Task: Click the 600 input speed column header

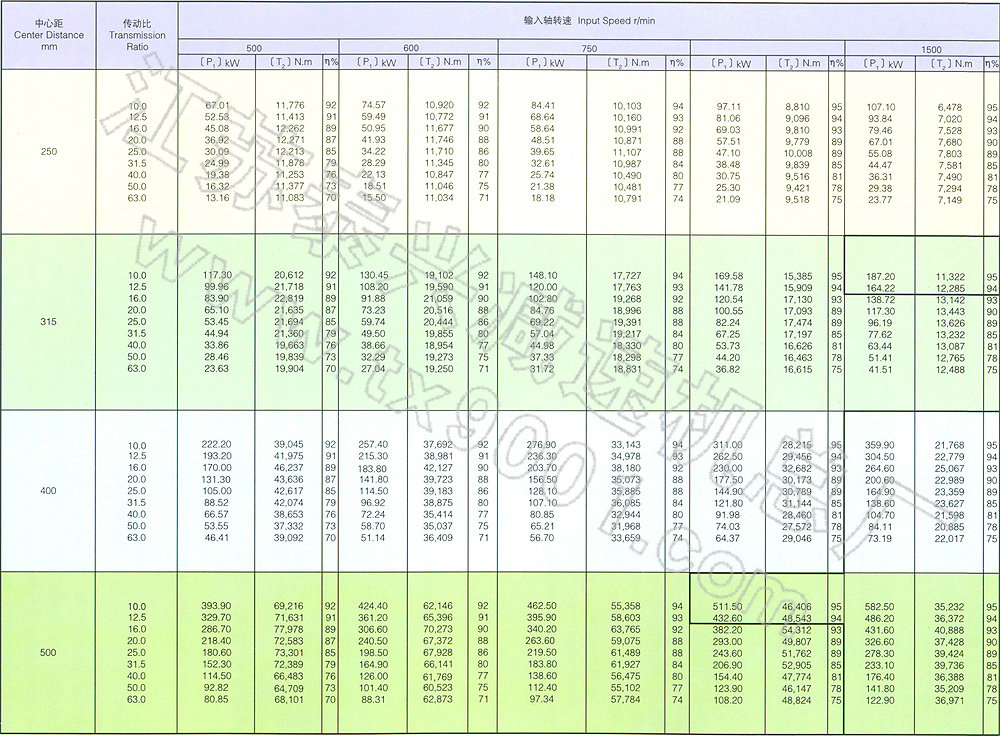Action: (412, 48)
